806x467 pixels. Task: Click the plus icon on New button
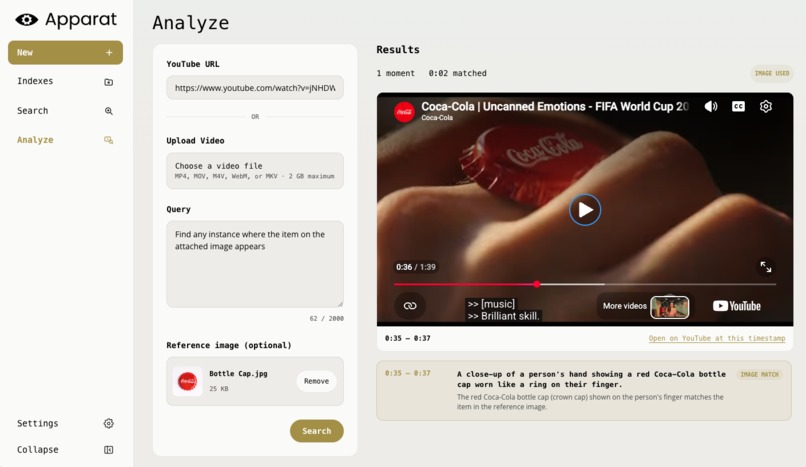(109, 52)
